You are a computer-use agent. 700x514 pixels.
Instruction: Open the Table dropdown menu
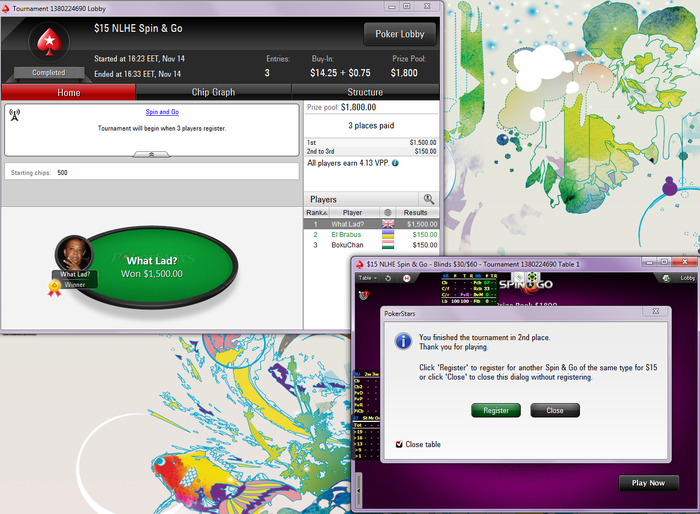pyautogui.click(x=368, y=278)
